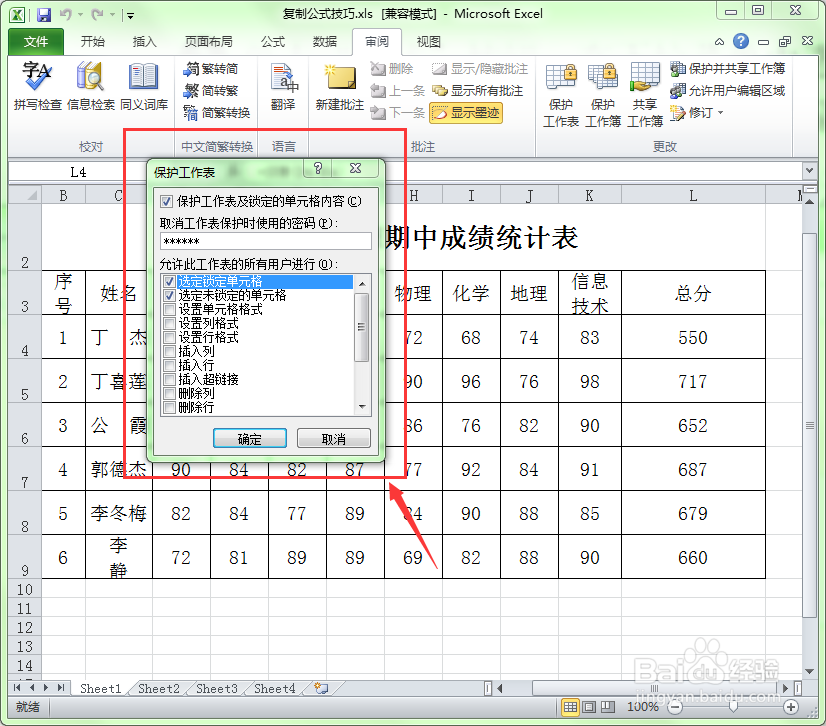Open 保护并共享工作簿
The height and width of the screenshot is (726, 826).
pos(727,68)
